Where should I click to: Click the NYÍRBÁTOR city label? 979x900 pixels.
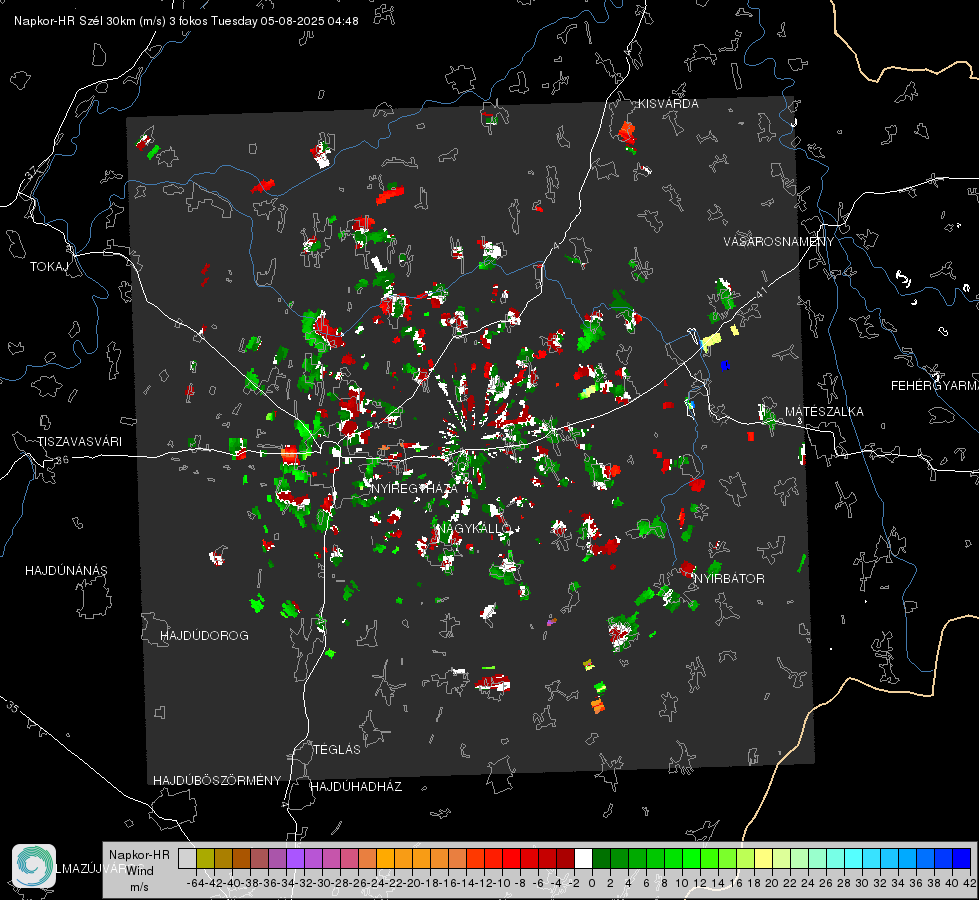point(729,579)
